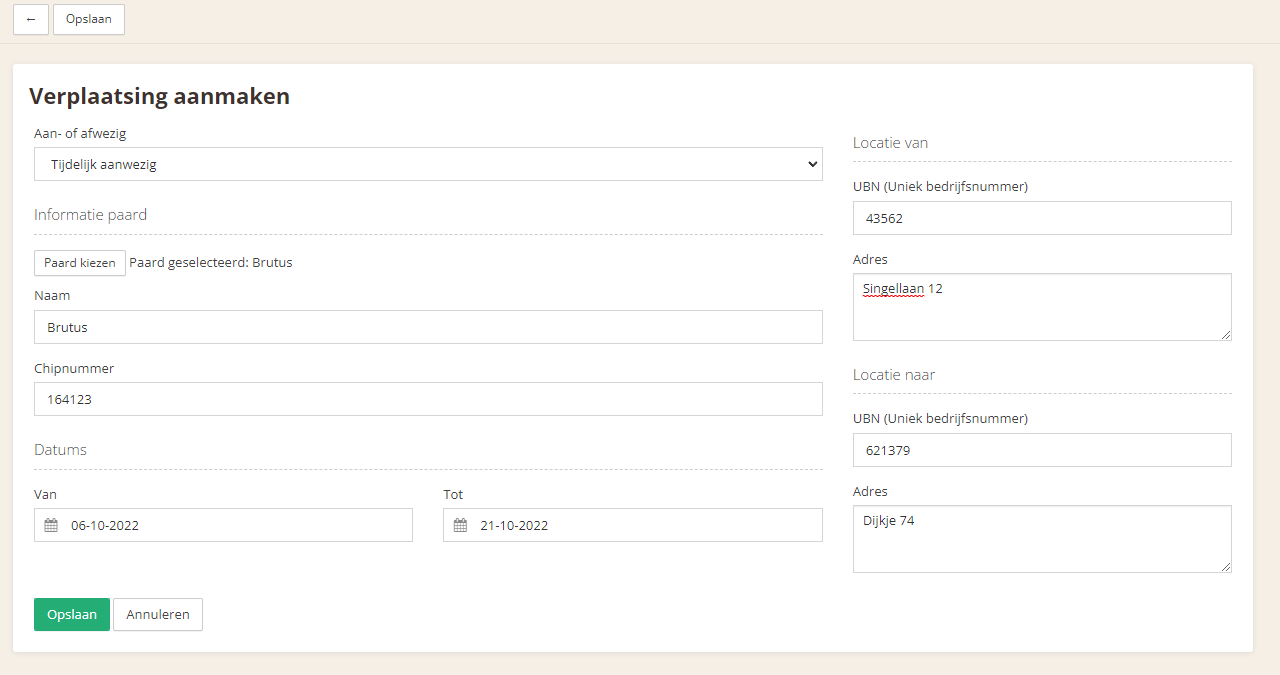1280x675 pixels.
Task: Click the calendar icon in the Tot field
Action: pos(460,525)
